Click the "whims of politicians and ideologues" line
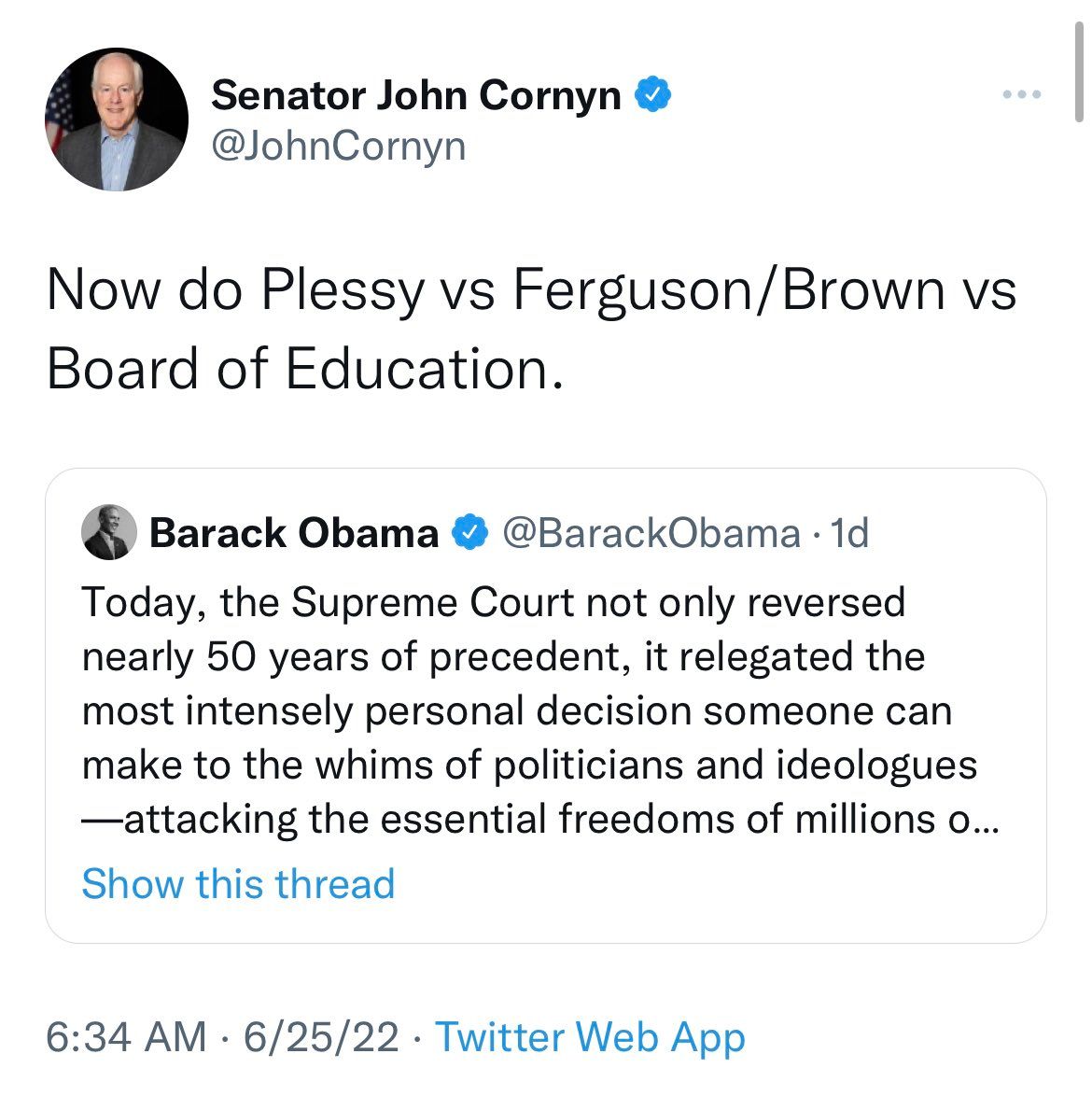Viewport: 1092px width, 1096px height. tap(529, 766)
